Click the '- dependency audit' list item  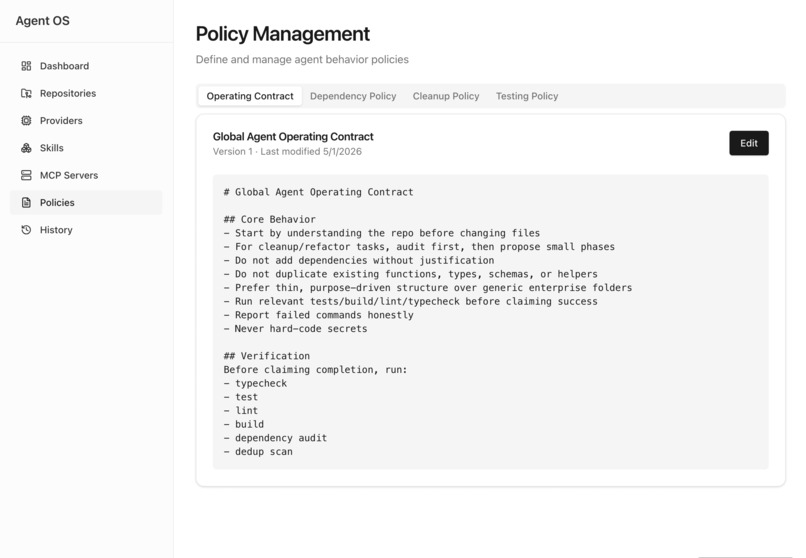coord(275,438)
